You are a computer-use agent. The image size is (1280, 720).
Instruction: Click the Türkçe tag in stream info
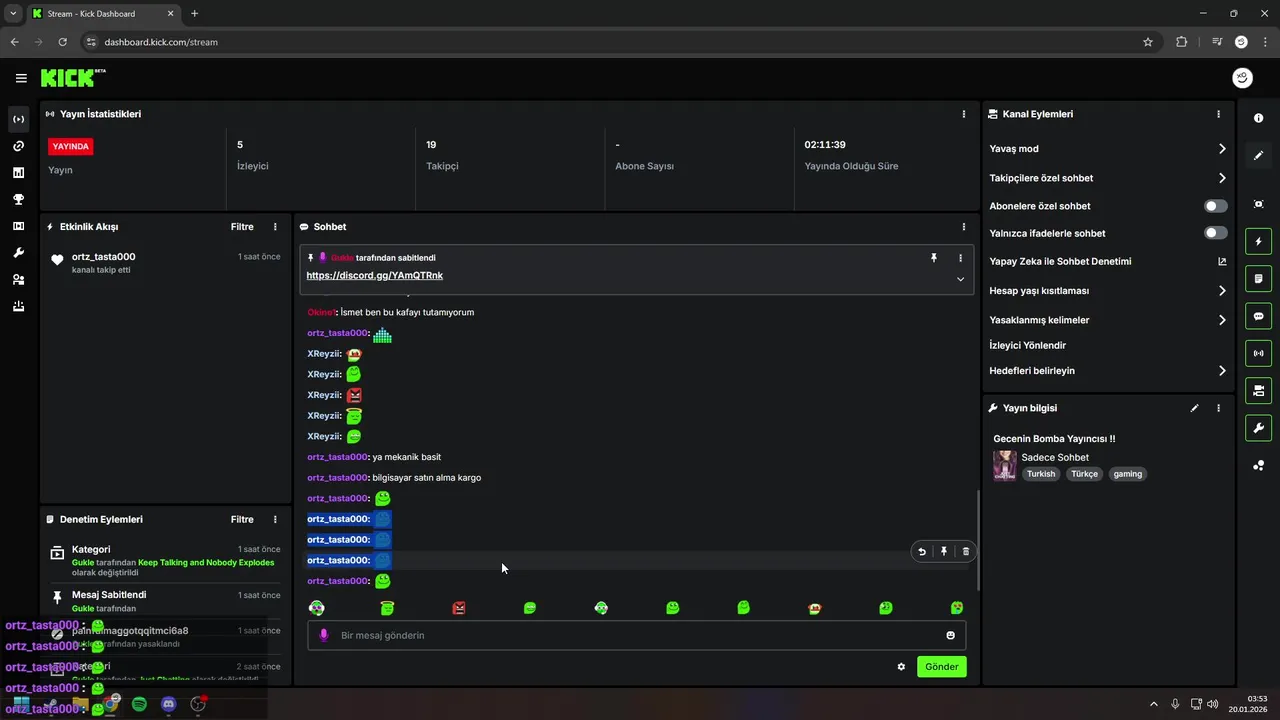tap(1084, 474)
